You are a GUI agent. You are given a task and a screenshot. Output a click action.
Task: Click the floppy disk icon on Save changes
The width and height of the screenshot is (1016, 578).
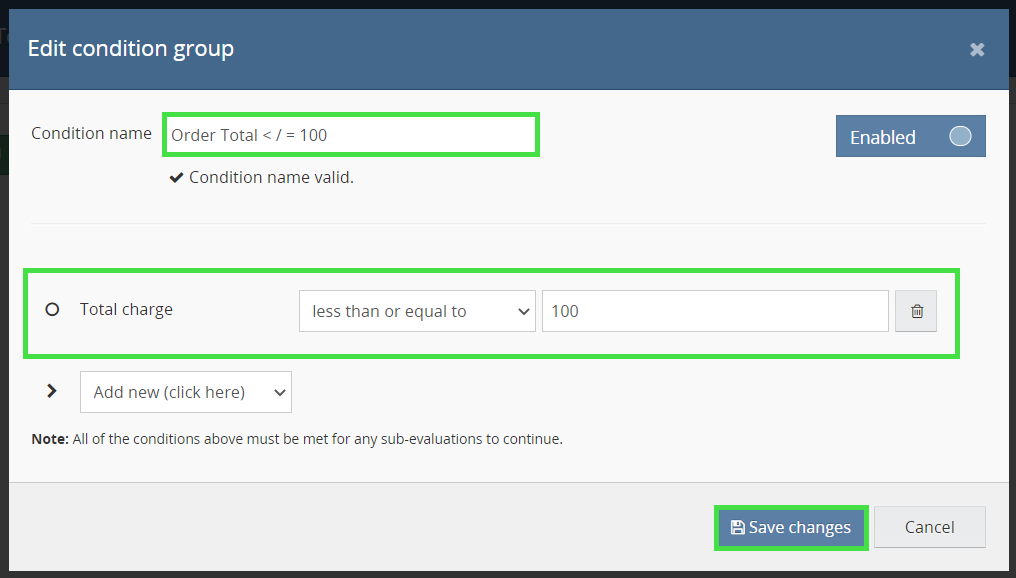point(737,527)
